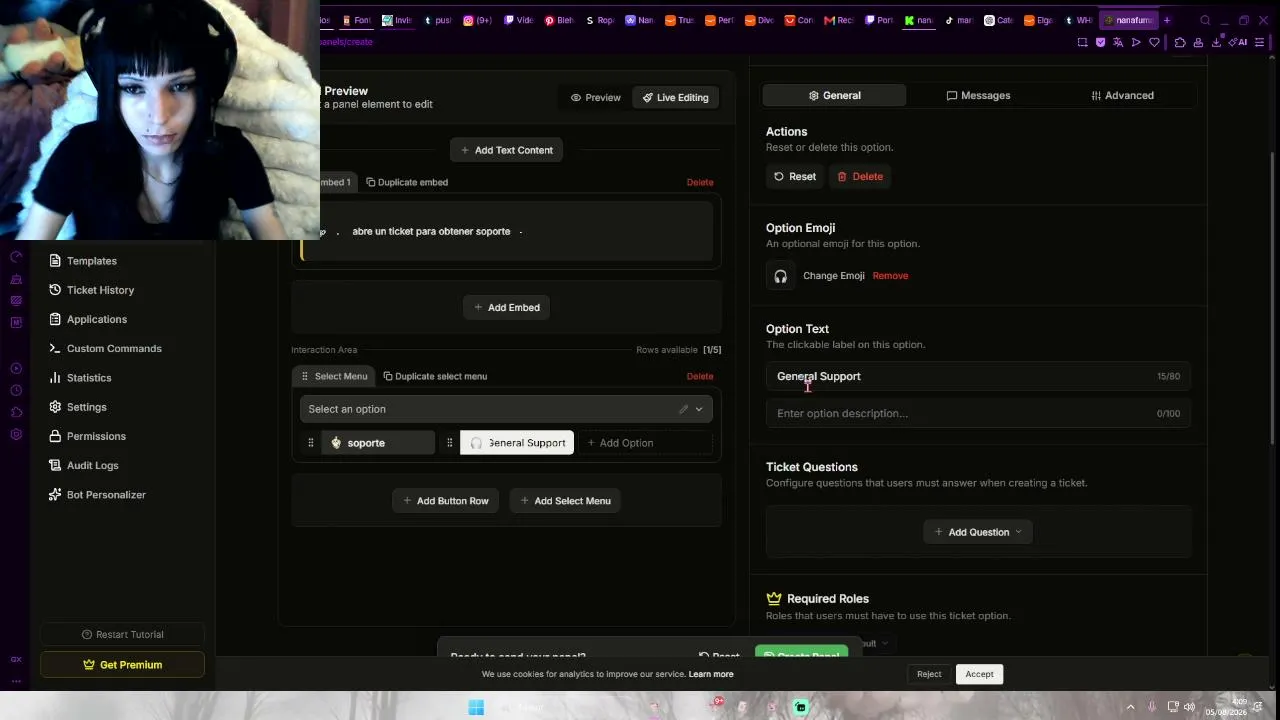
Task: Click the pencil edit icon in select menu
Action: click(683, 409)
